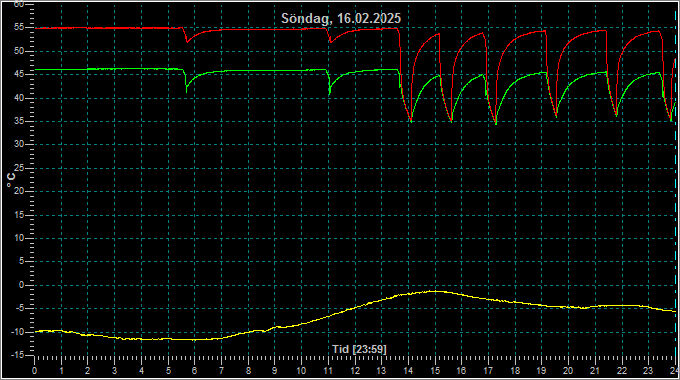
Task: Click the -10 temperature axis label
Action: (17, 332)
